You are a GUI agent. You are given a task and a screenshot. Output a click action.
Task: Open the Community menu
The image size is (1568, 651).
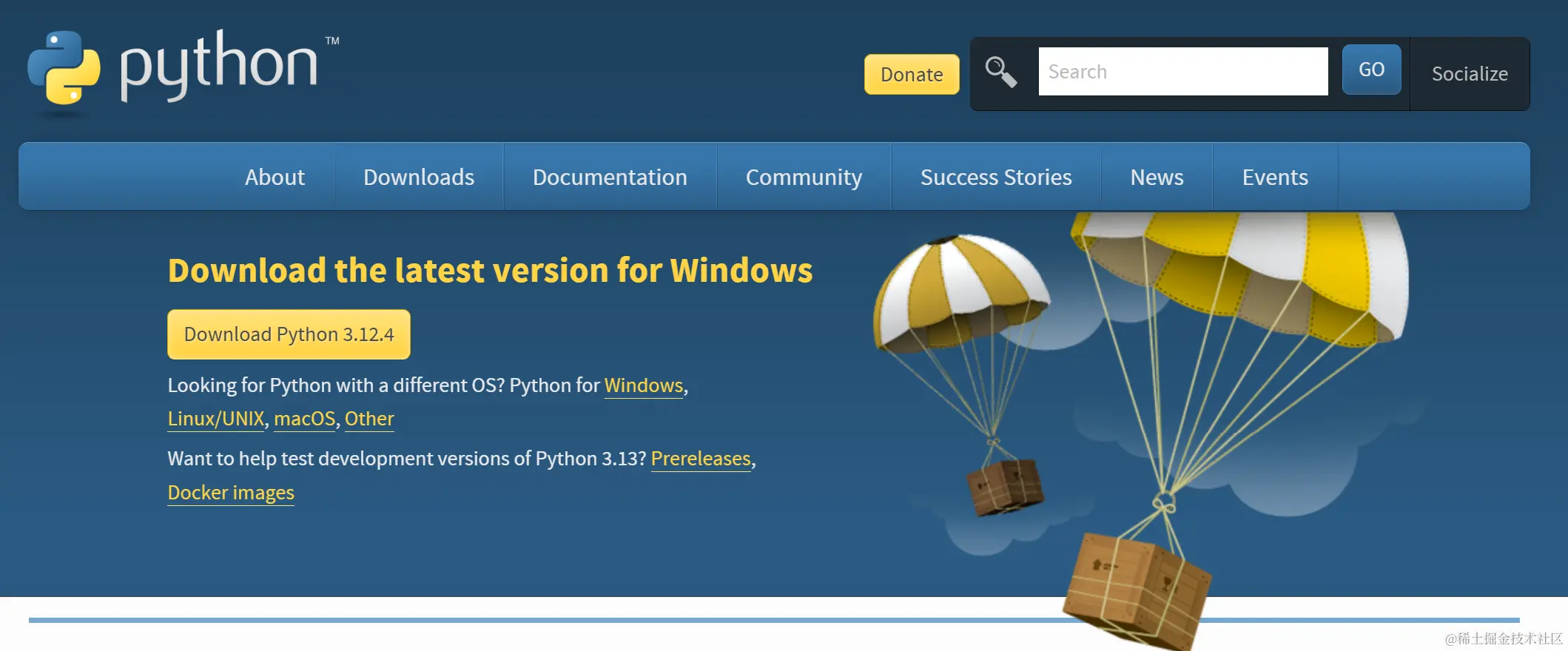click(804, 177)
